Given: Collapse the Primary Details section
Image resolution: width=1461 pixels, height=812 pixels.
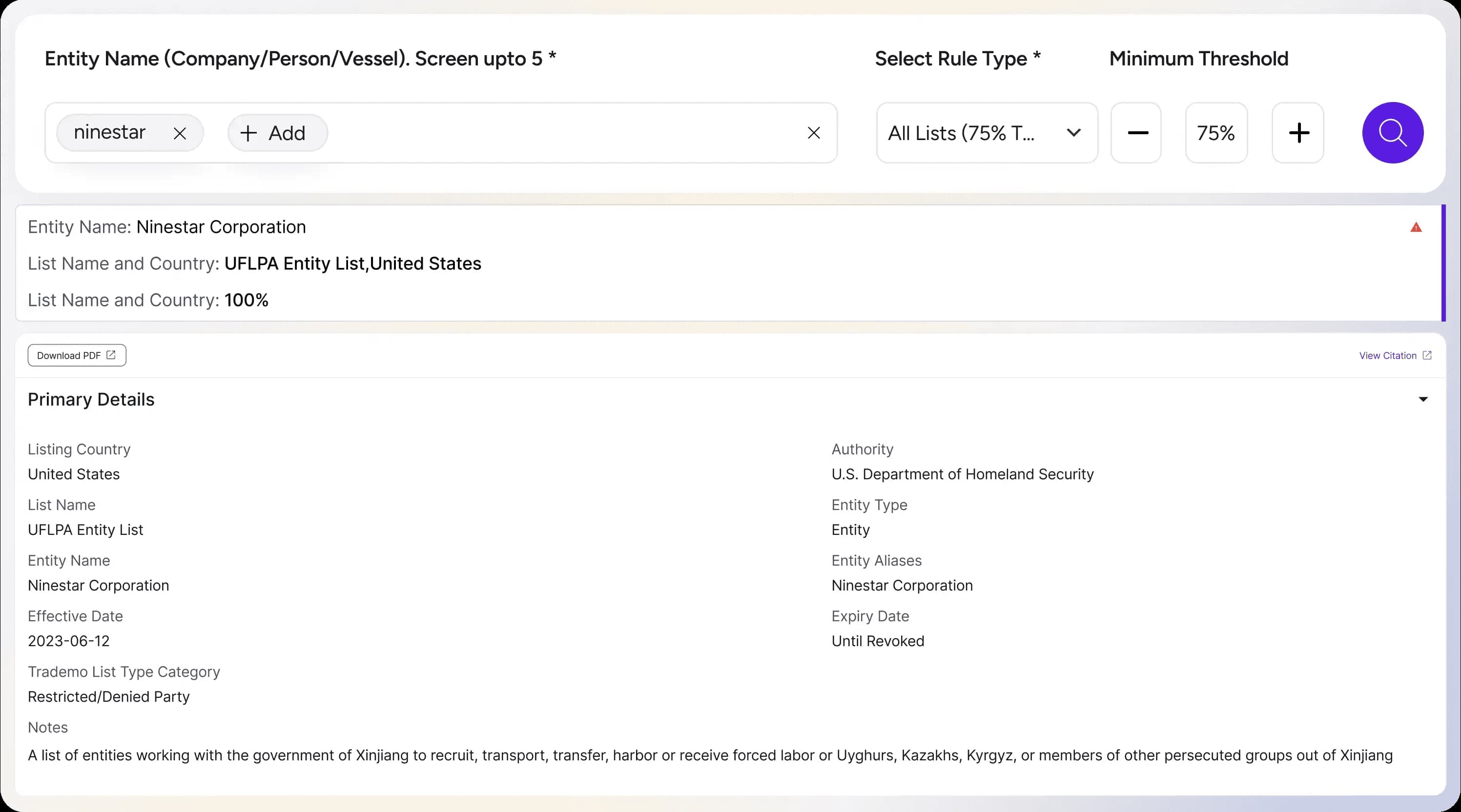Looking at the screenshot, I should coord(1423,399).
